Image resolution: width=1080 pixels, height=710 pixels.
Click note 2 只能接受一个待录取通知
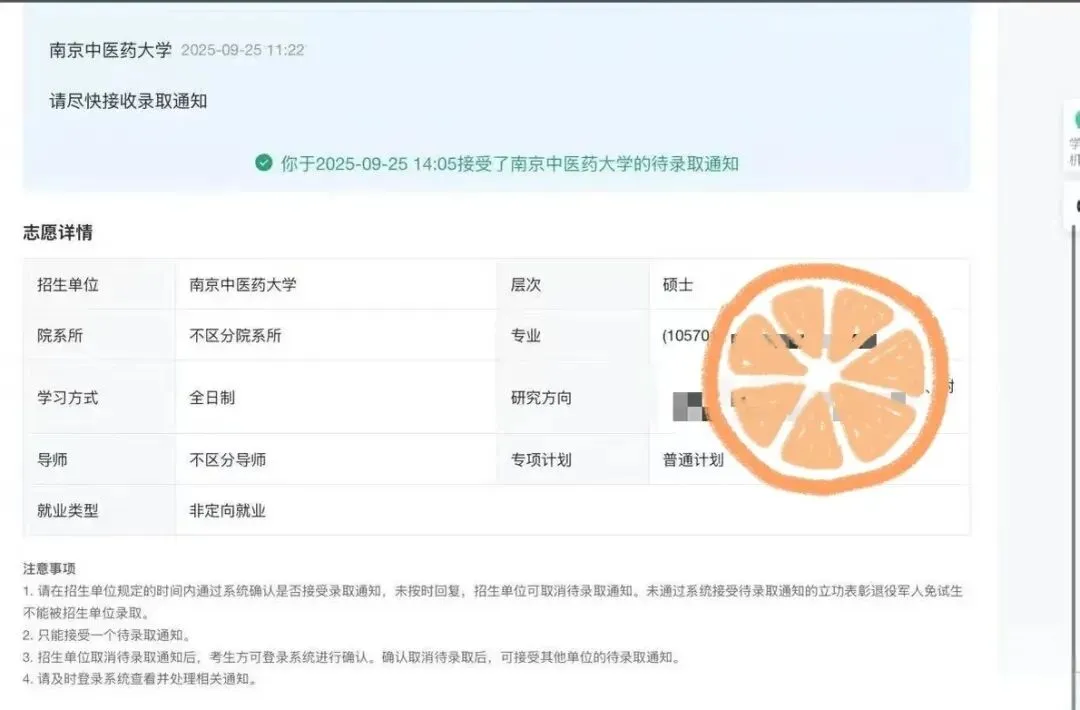click(106, 635)
